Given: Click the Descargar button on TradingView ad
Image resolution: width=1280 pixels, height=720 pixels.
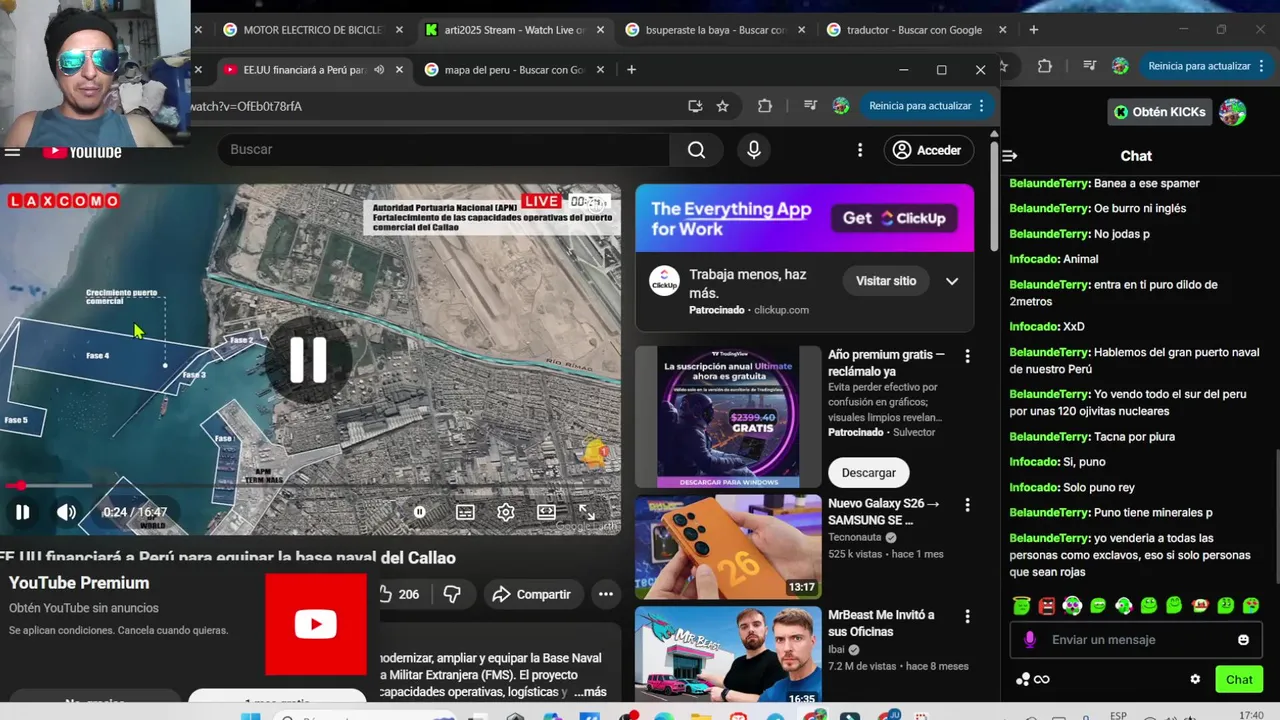Looking at the screenshot, I should coord(868,472).
